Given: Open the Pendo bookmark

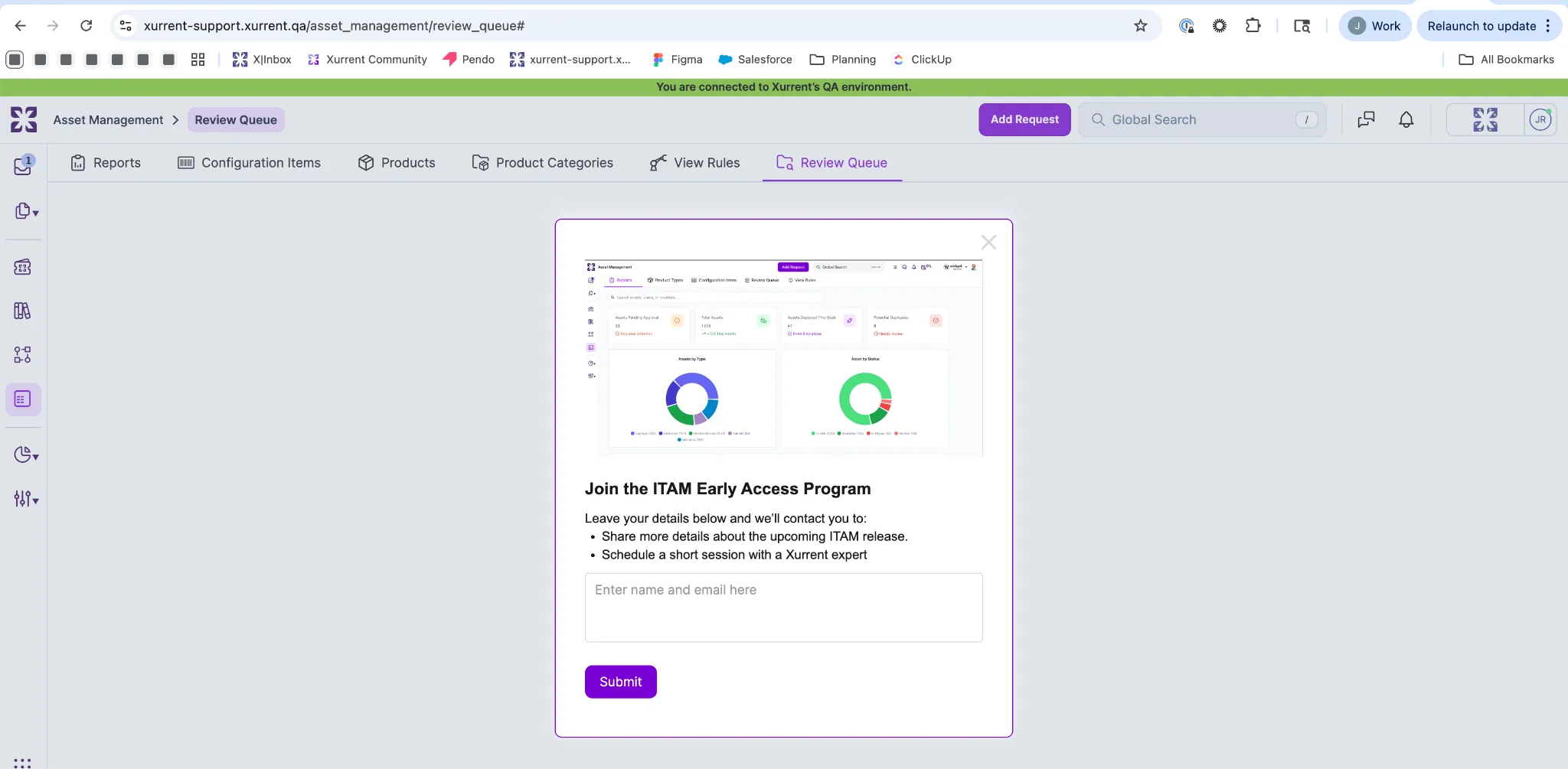Looking at the screenshot, I should (x=469, y=60).
